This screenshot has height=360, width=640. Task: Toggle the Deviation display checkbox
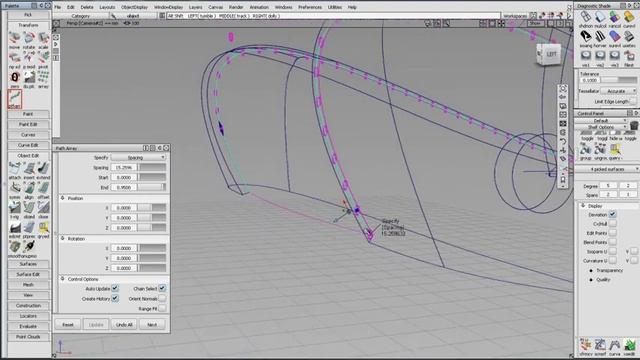[612, 214]
